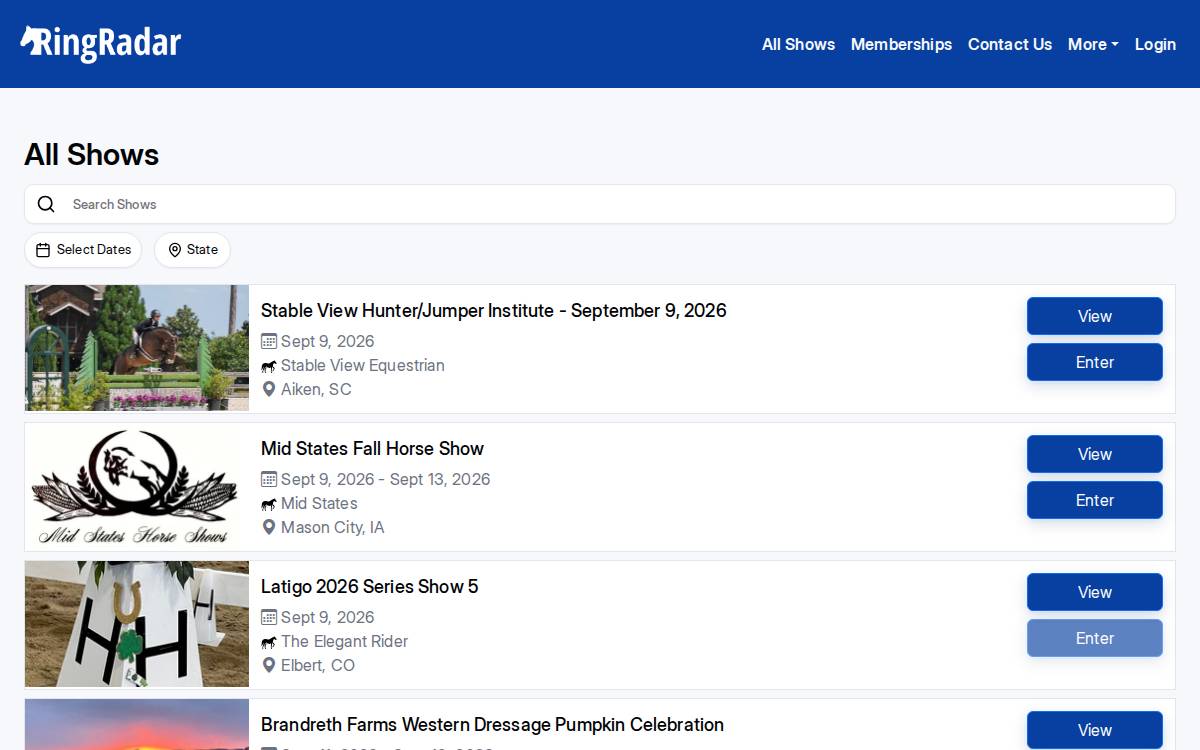The height and width of the screenshot is (750, 1200).
Task: Click the "Latigo 2026 Series Show 5" title
Action: pyautogui.click(x=370, y=587)
